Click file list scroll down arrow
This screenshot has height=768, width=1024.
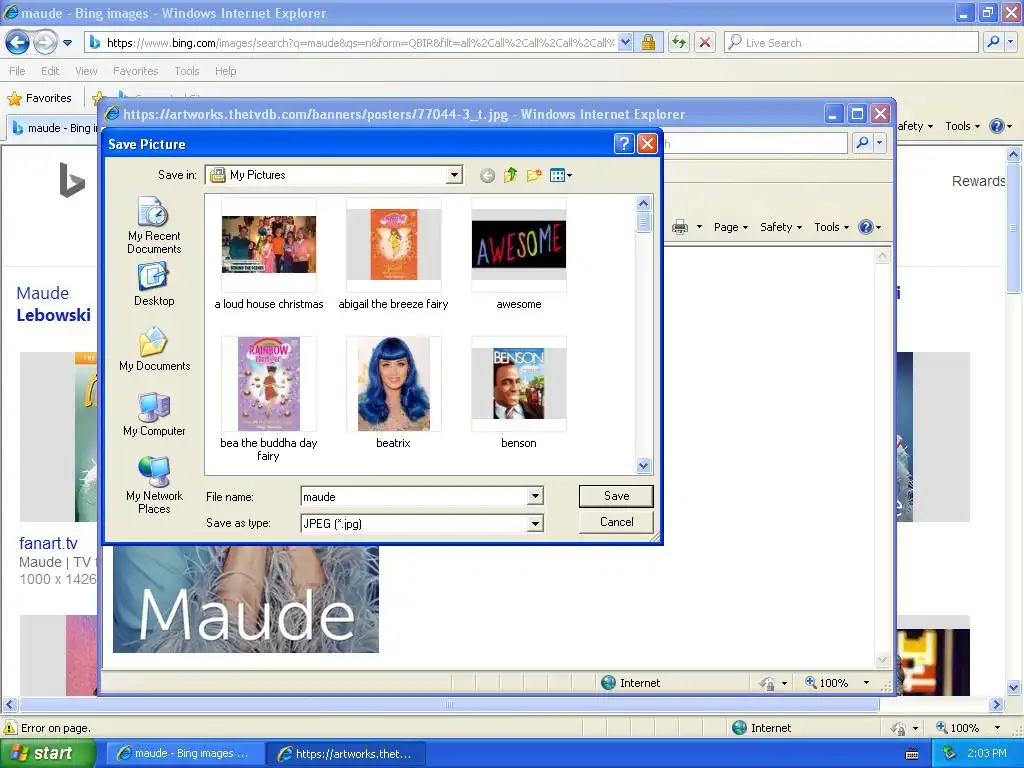(x=643, y=466)
